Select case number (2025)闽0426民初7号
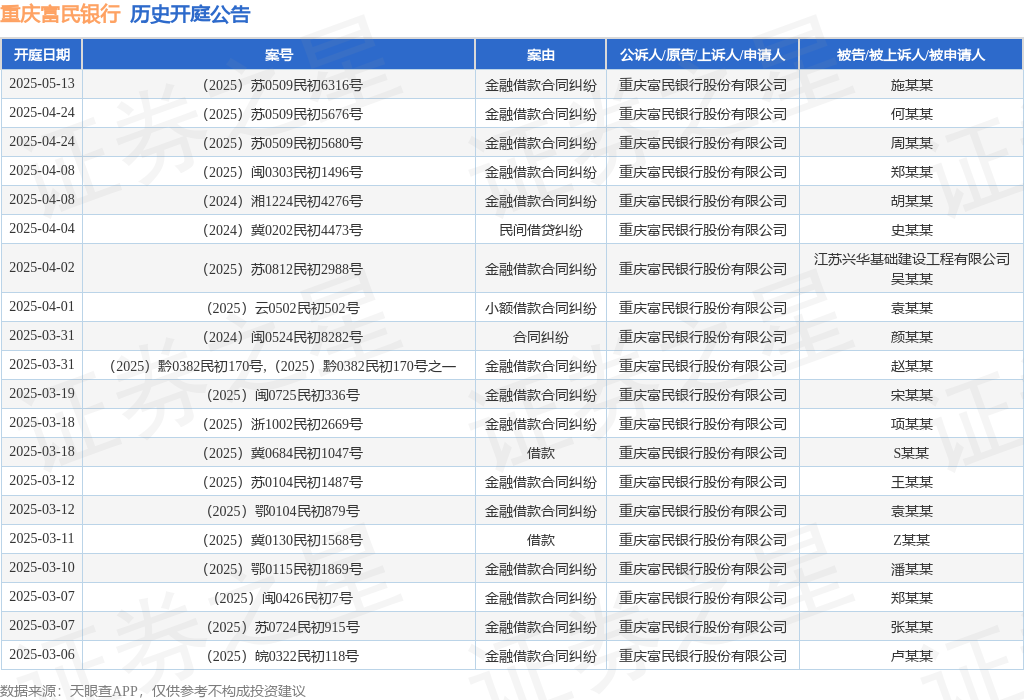The image size is (1024, 700). [283, 598]
